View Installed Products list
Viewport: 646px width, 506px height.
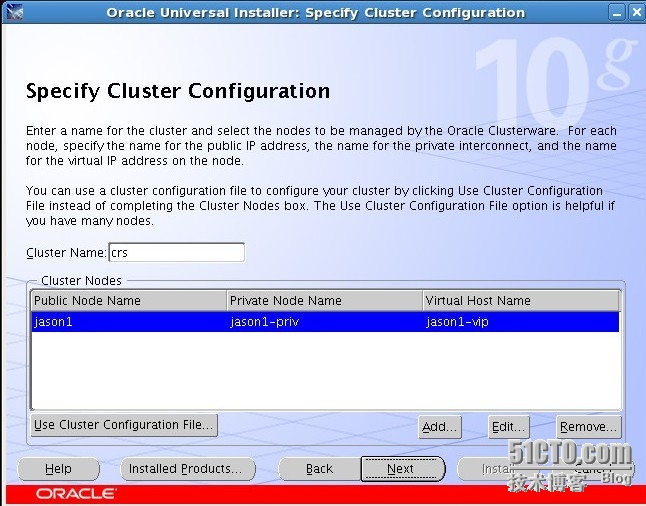(x=188, y=469)
